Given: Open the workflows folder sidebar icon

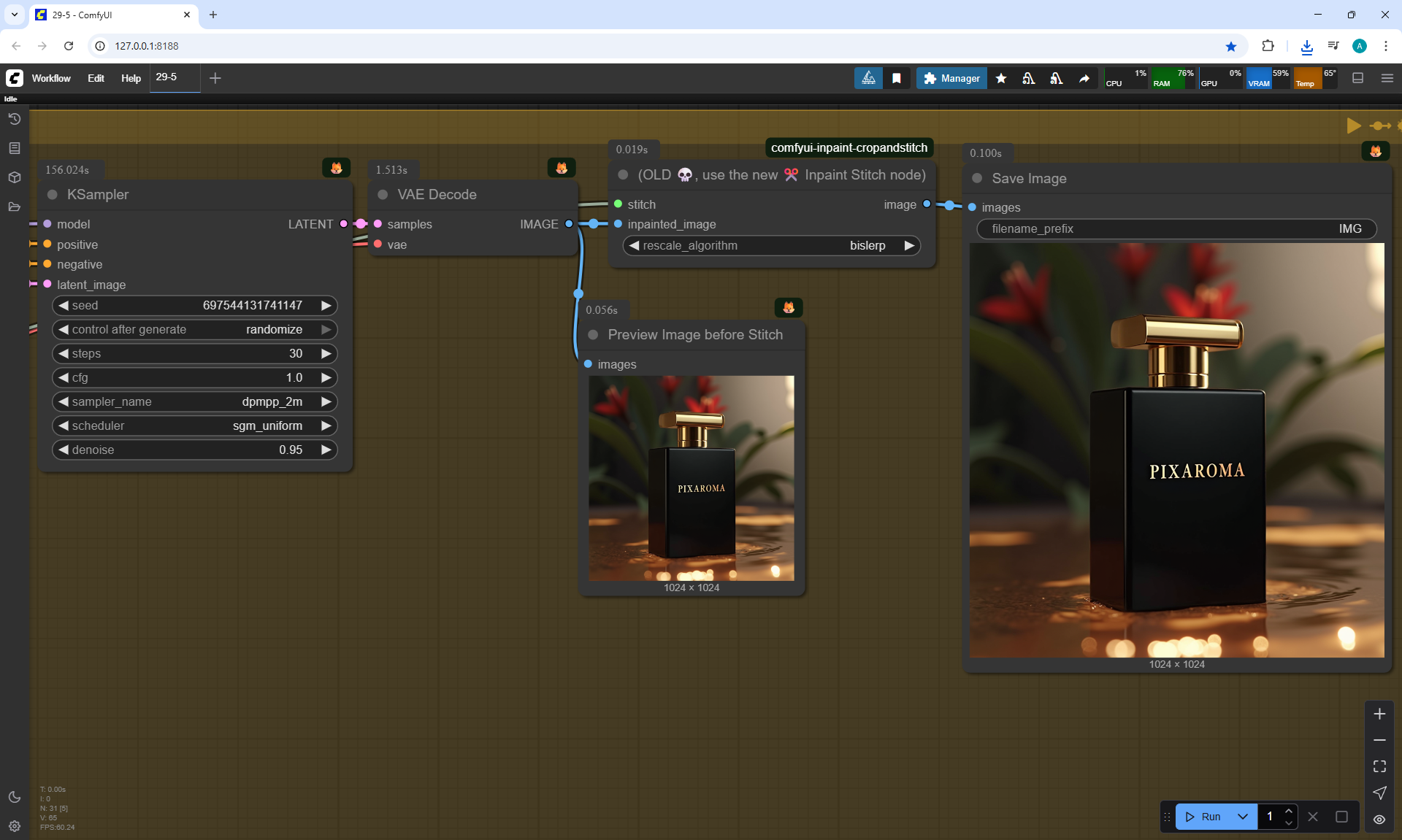Looking at the screenshot, I should (x=14, y=207).
